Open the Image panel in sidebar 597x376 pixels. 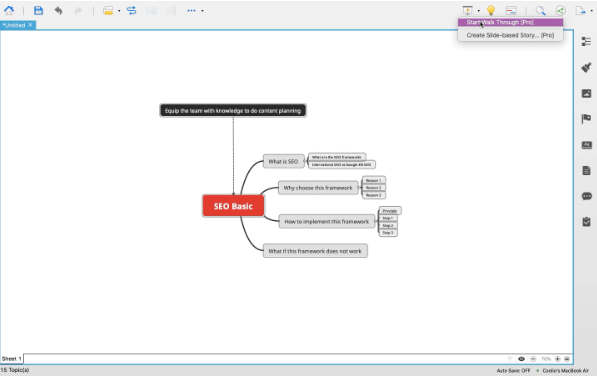pyautogui.click(x=586, y=93)
